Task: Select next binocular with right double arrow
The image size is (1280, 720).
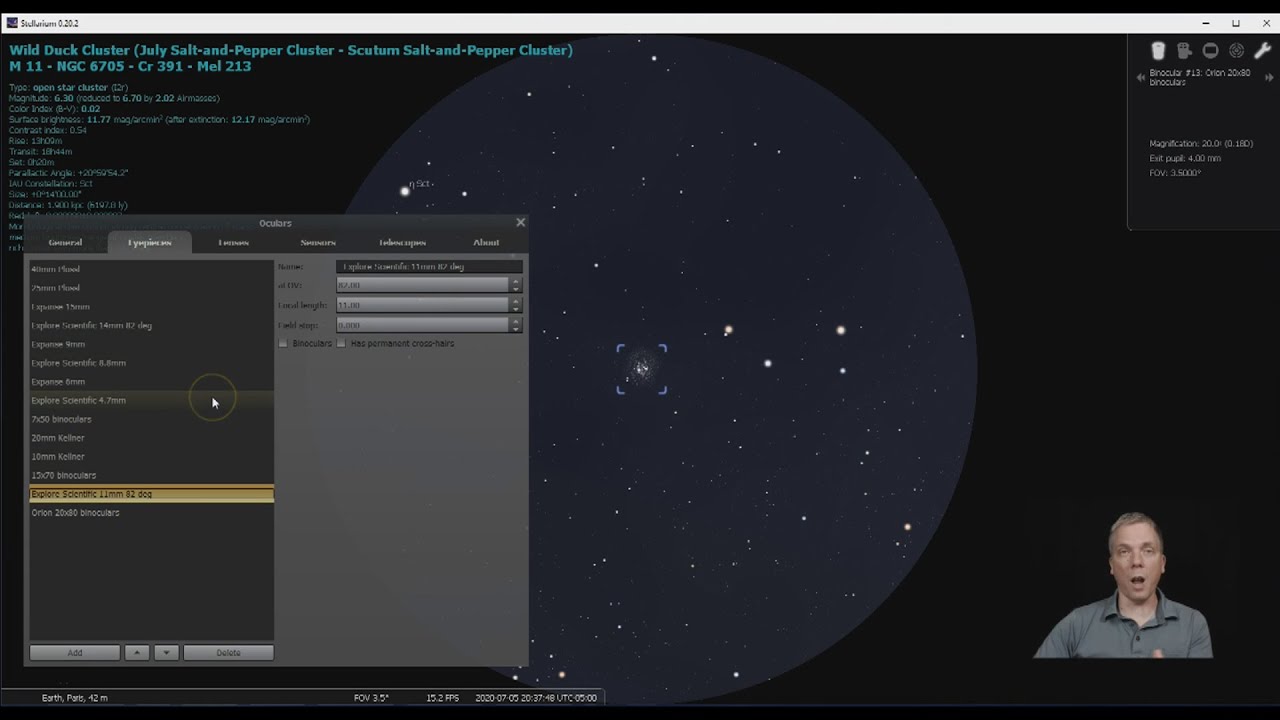Action: (x=1269, y=77)
